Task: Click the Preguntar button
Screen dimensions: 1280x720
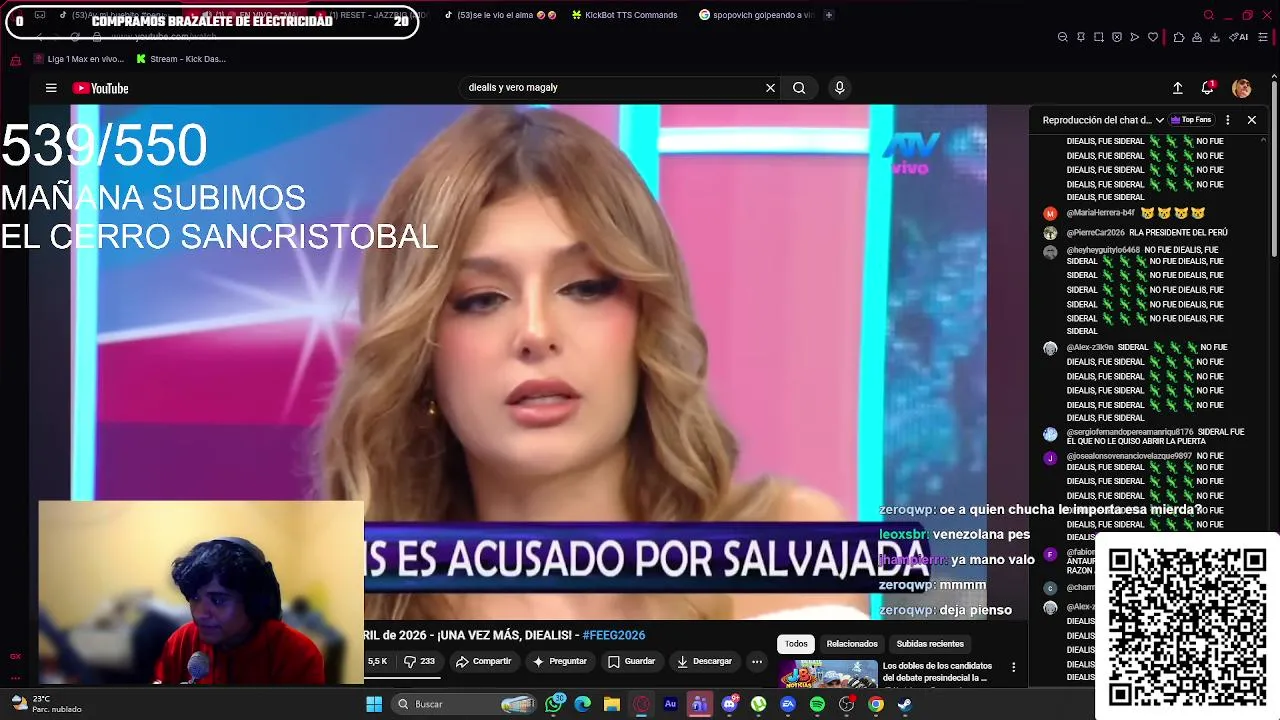Action: [560, 661]
